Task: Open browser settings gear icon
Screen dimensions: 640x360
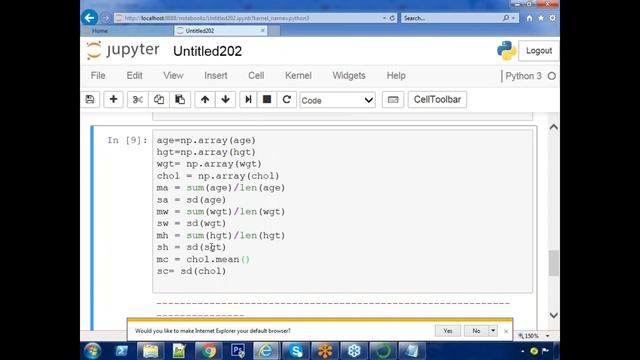Action: 552,18
